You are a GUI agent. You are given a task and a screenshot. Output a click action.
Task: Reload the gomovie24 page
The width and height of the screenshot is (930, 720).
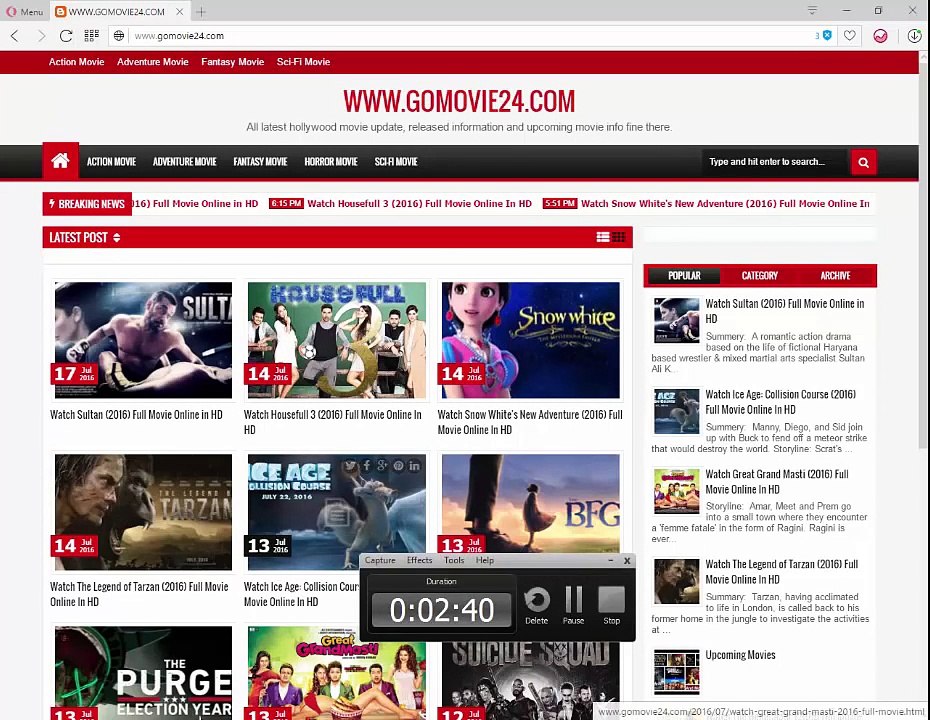pos(66,36)
